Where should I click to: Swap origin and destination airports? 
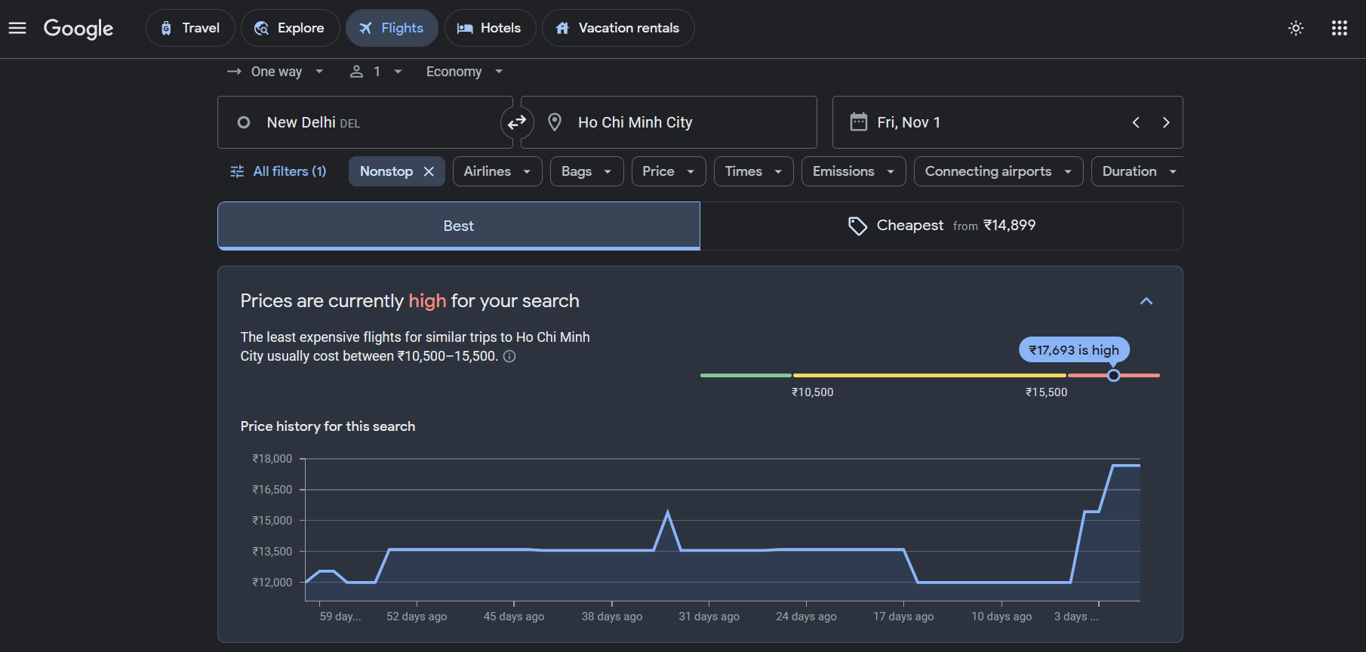pos(516,123)
